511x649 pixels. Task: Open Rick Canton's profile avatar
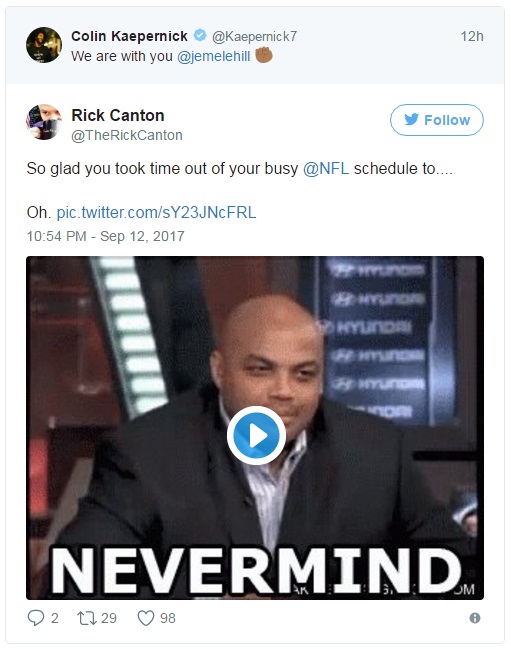tap(44, 123)
